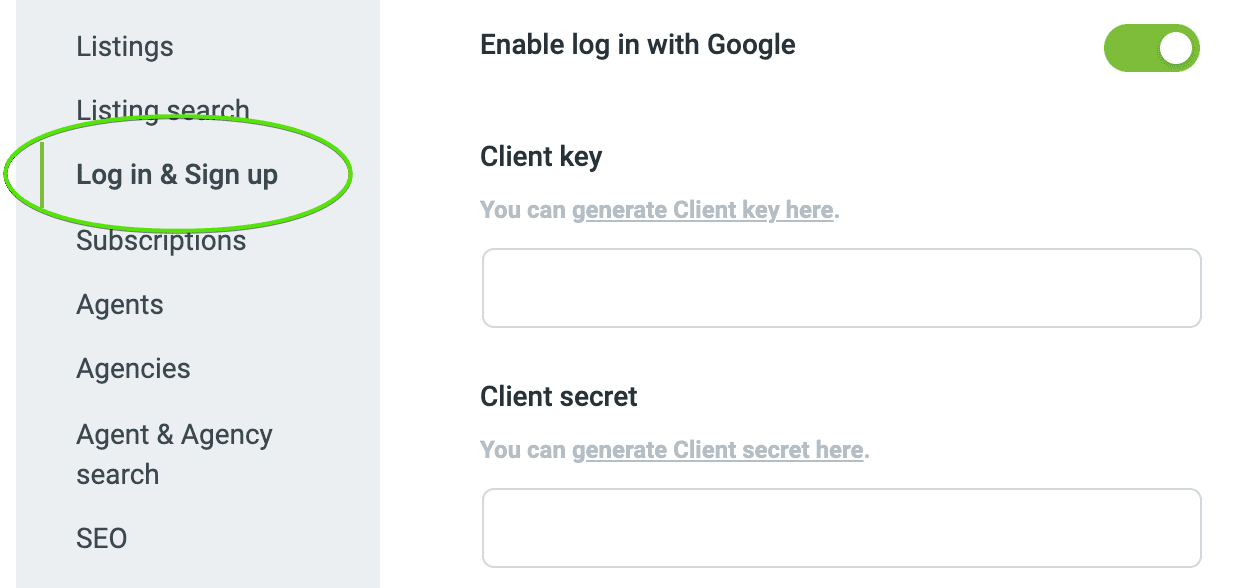Select Agent & Agency search item
Screen dimensions: 1248x588
(x=174, y=454)
